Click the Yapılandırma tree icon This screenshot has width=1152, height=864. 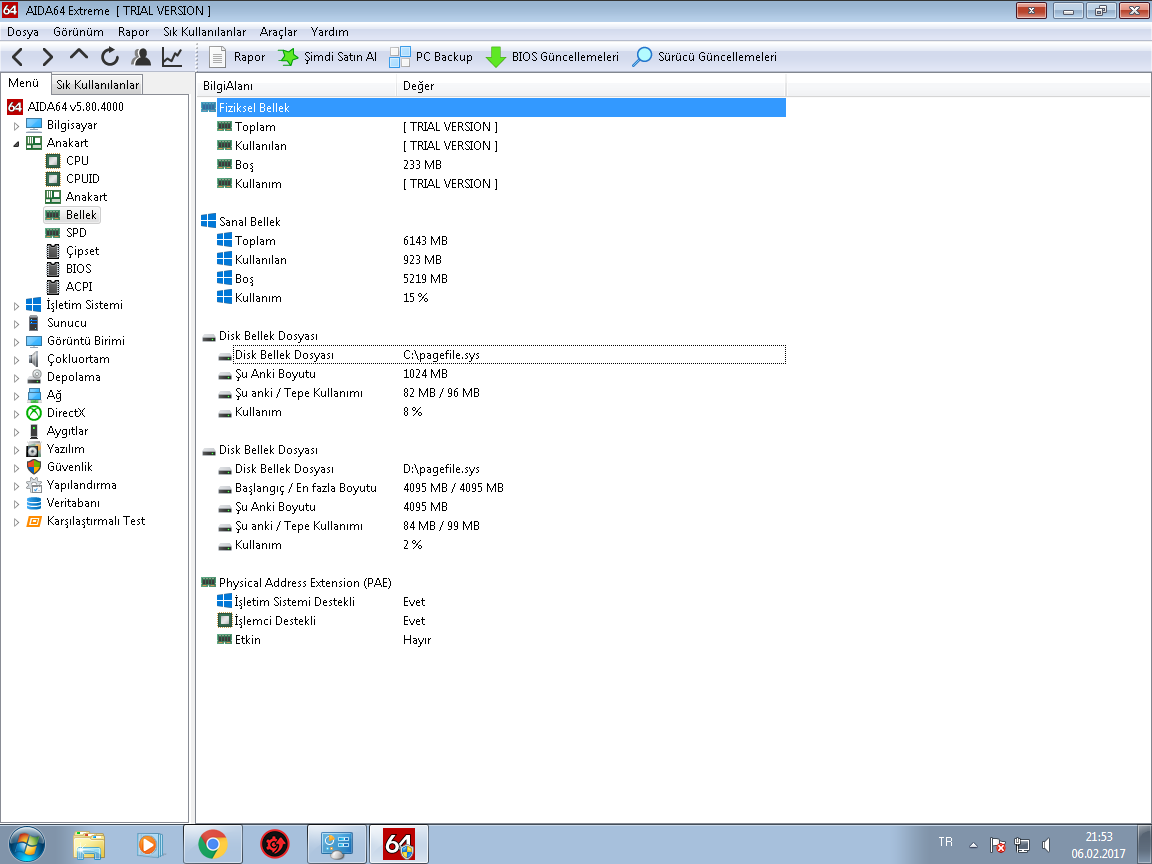[x=34, y=485]
